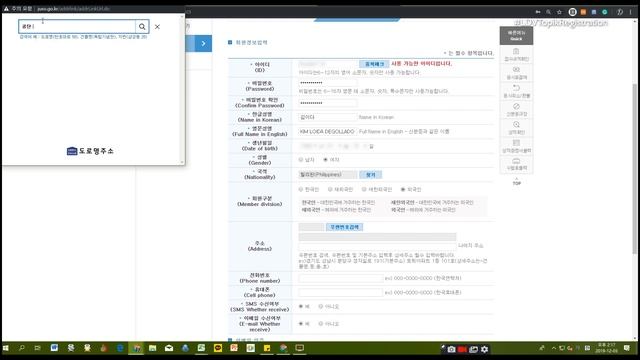Image resolution: width=640 pixels, height=360 pixels.
Task: Select No for E-mail Whether receive
Action: click(321, 324)
